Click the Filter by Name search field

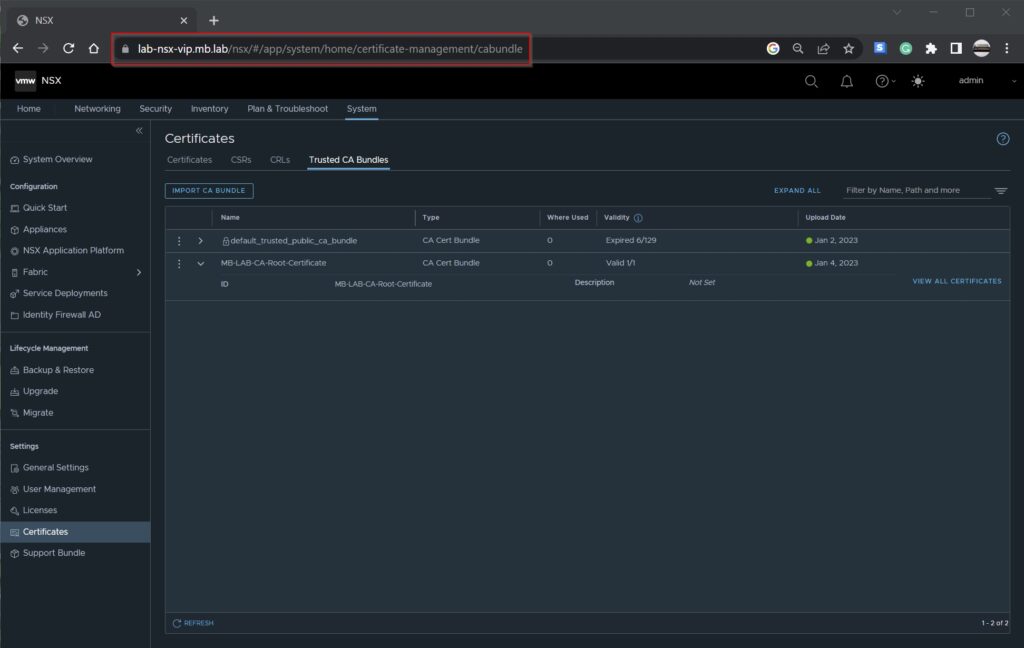915,190
